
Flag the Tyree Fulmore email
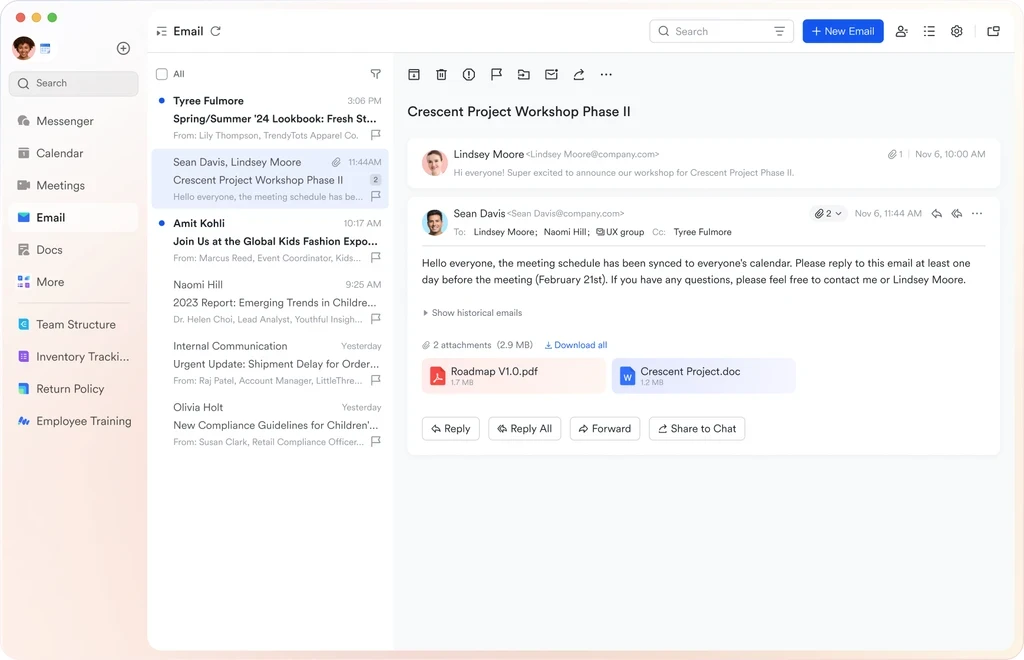pos(376,135)
